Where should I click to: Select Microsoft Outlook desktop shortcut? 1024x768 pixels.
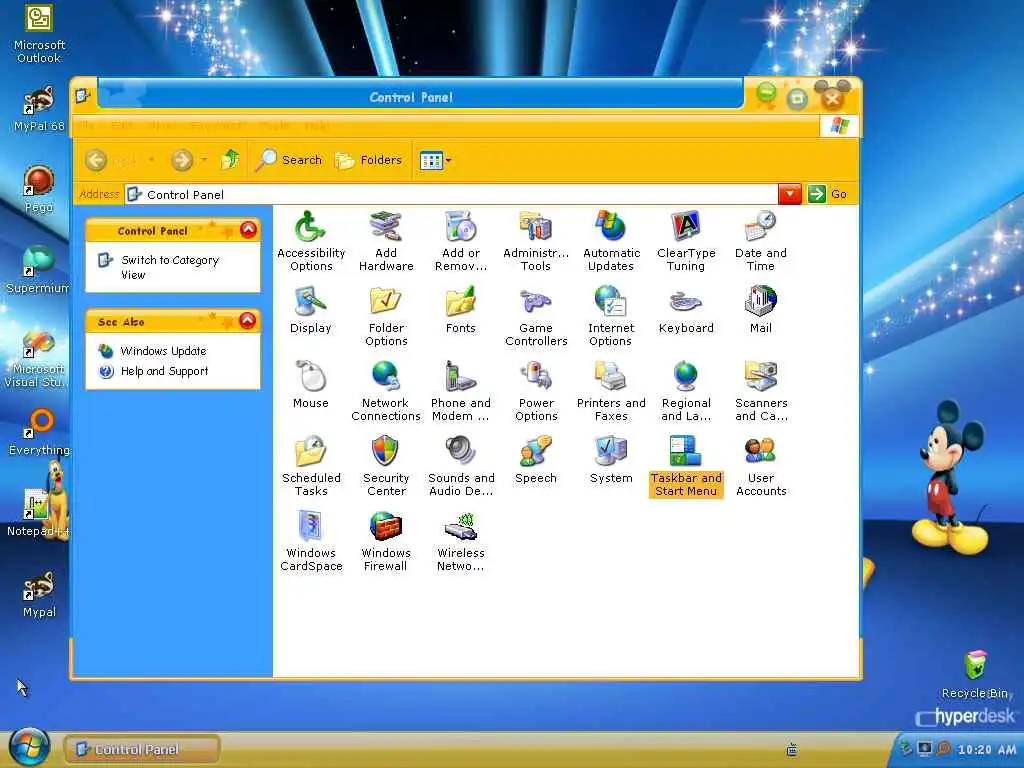tap(39, 34)
